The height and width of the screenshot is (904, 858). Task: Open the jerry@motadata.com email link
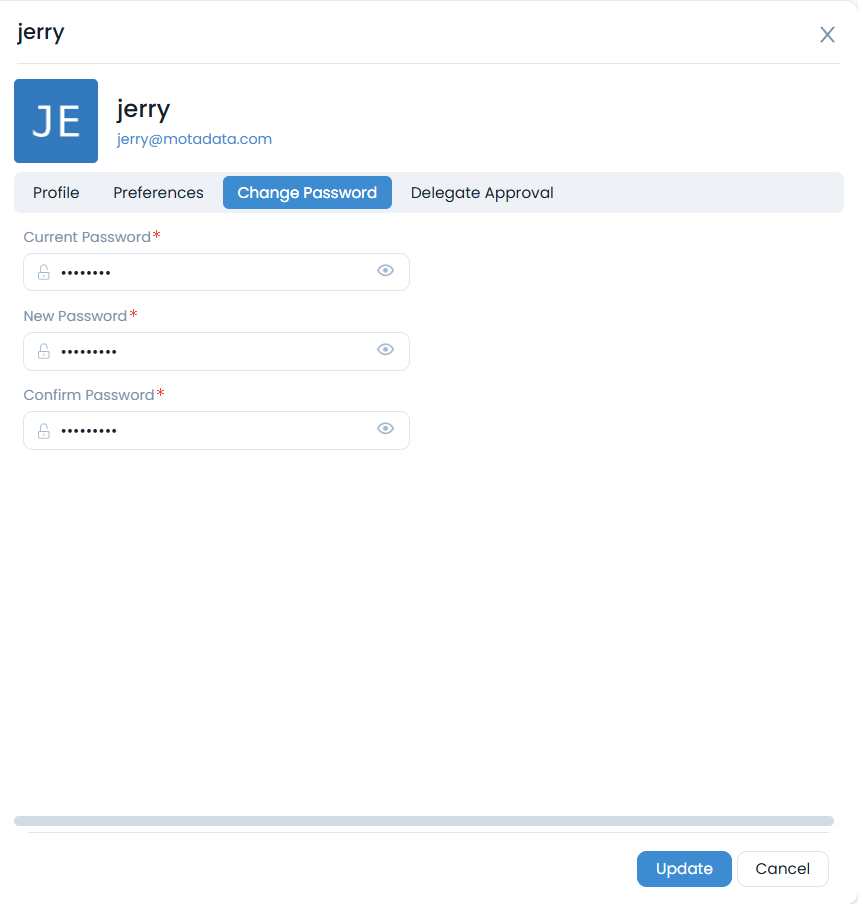click(194, 139)
